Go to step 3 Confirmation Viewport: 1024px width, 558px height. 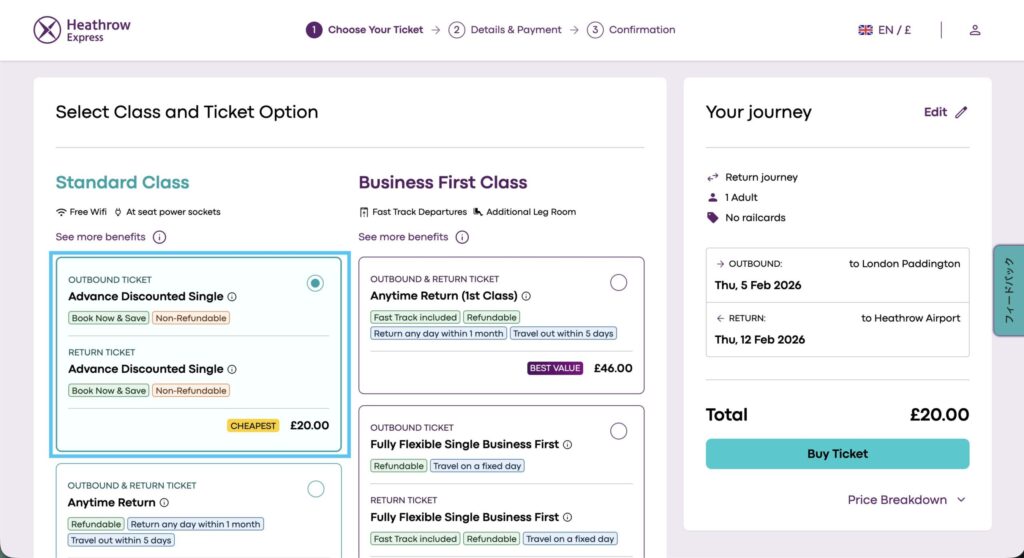632,30
